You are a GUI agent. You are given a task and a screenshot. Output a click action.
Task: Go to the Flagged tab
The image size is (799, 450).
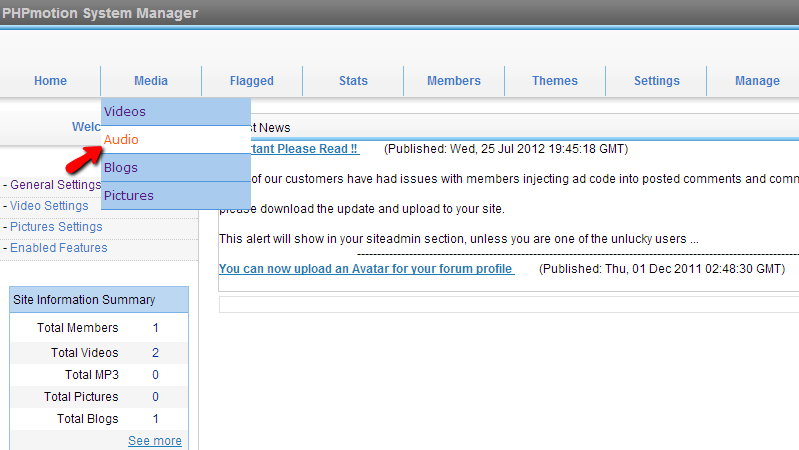(x=252, y=81)
